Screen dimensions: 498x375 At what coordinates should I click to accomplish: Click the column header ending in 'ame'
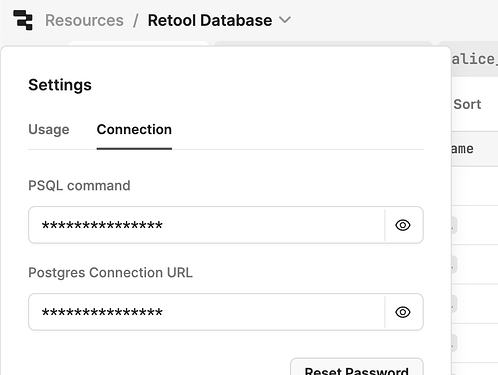(x=462, y=149)
